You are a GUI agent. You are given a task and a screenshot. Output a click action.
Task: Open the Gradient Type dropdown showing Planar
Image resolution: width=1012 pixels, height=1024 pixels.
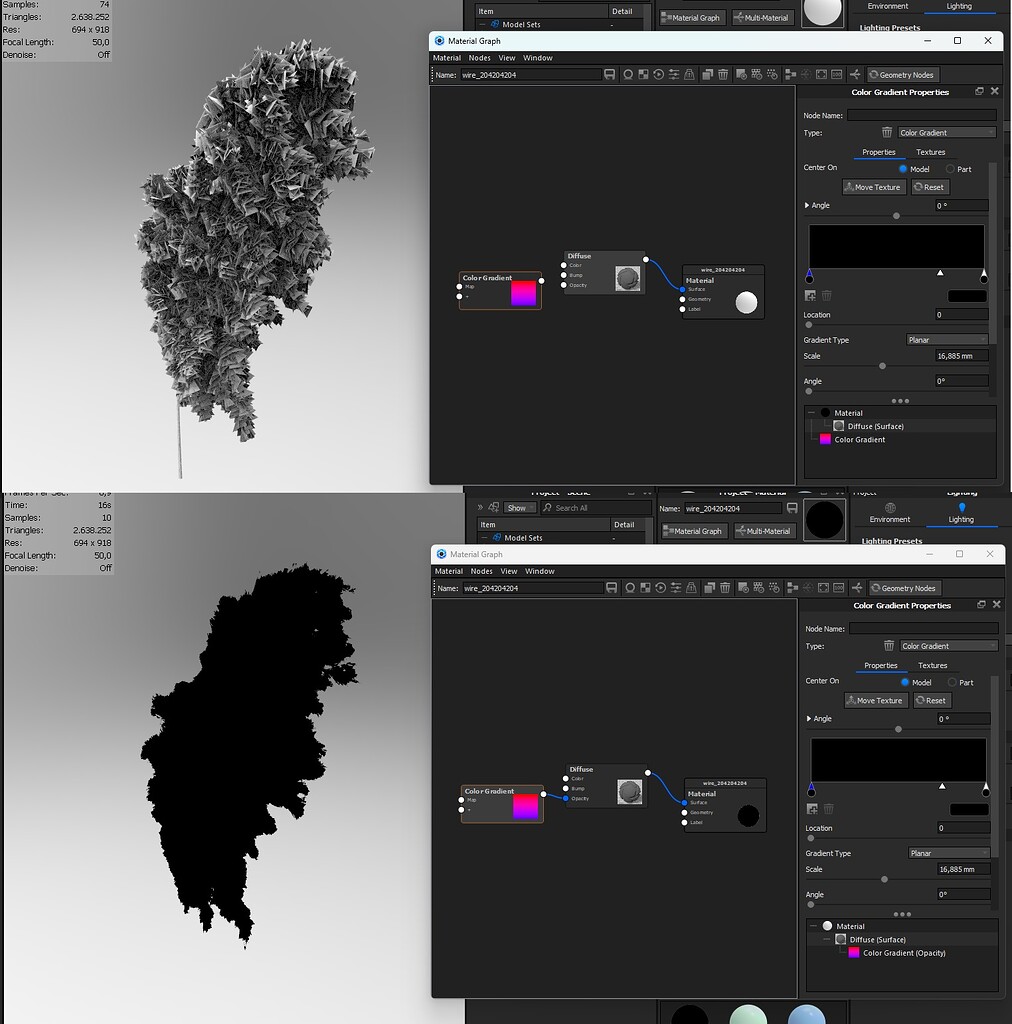[x=947, y=340]
